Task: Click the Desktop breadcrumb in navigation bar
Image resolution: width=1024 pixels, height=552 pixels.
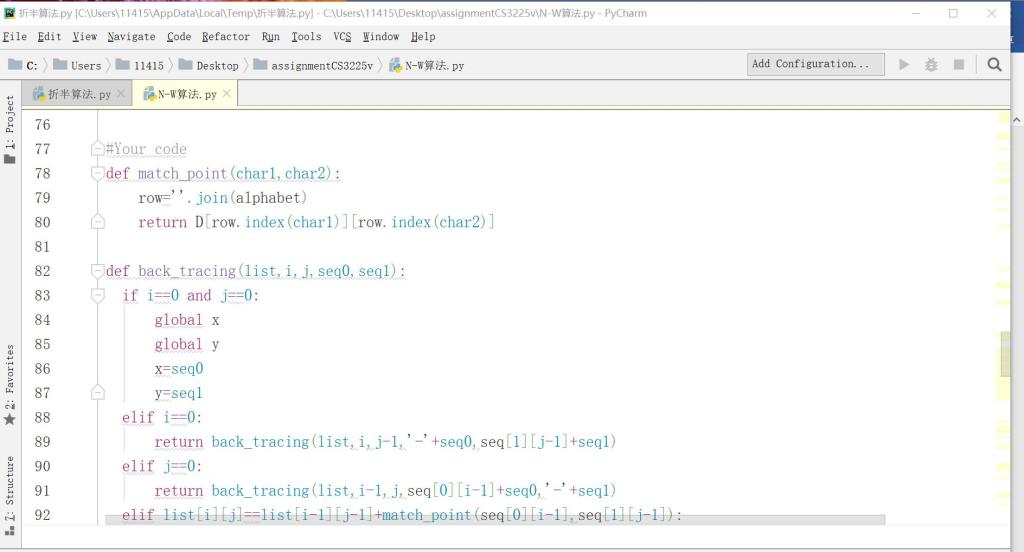Action: [216, 66]
